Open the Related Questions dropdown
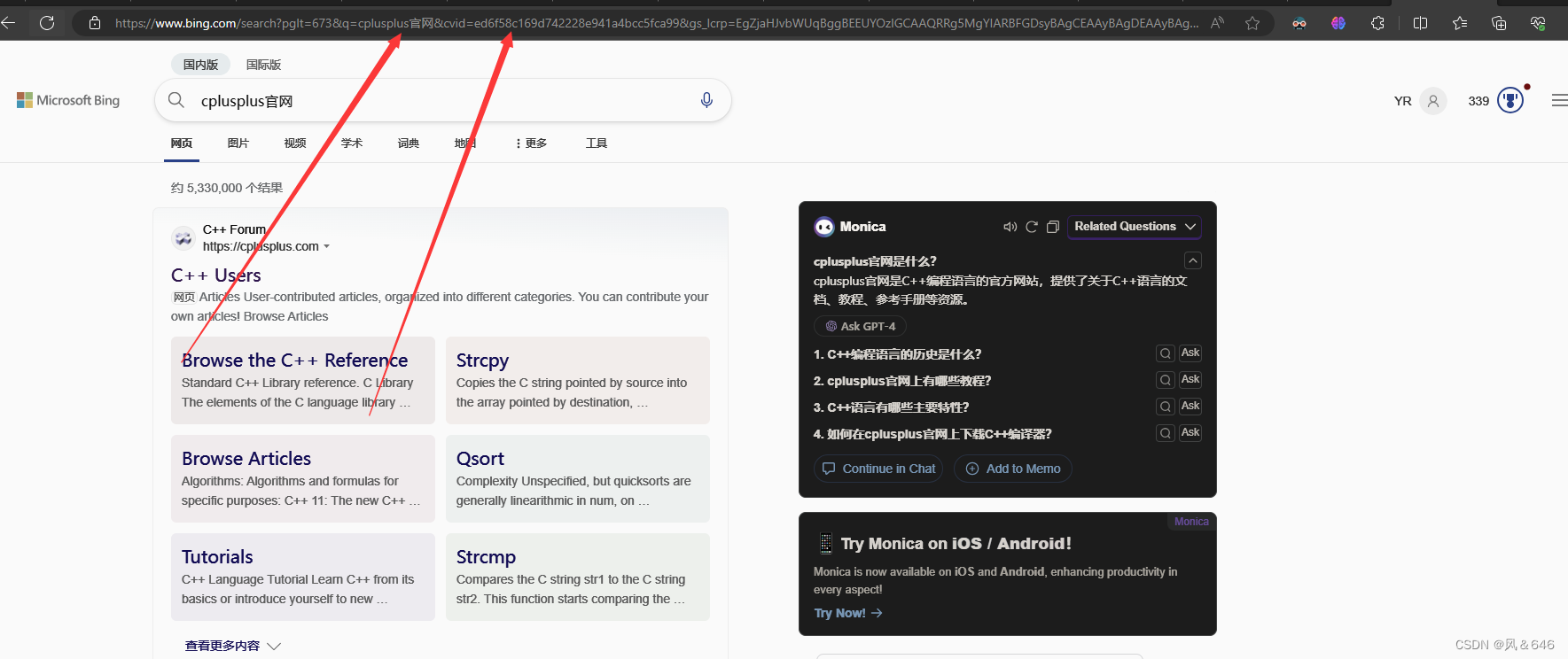The width and height of the screenshot is (1568, 659). 1135,227
